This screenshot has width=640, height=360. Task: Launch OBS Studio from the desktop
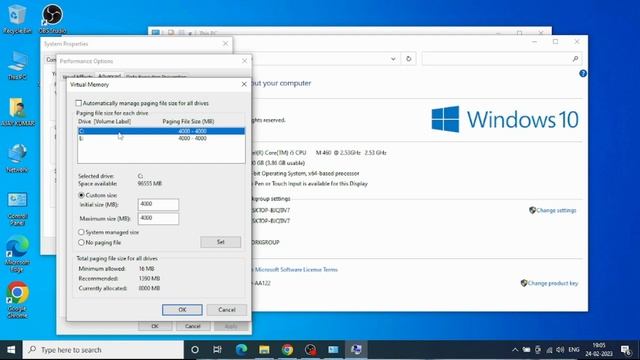[x=52, y=18]
